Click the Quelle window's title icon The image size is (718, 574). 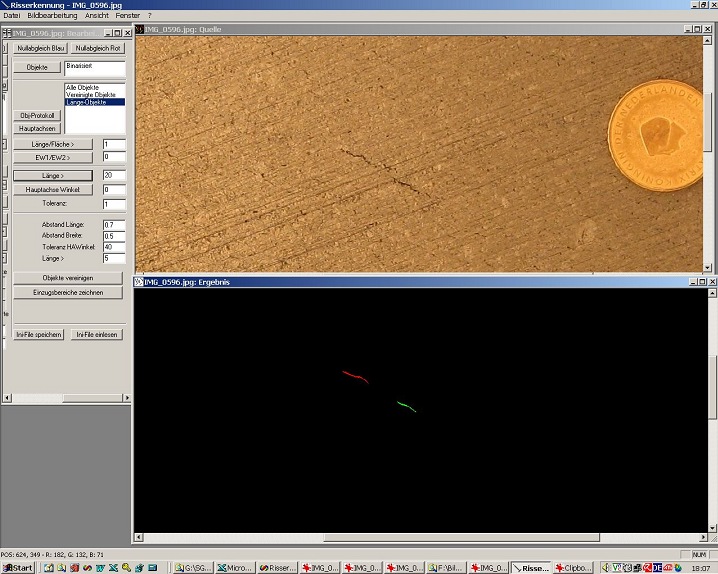[140, 29]
